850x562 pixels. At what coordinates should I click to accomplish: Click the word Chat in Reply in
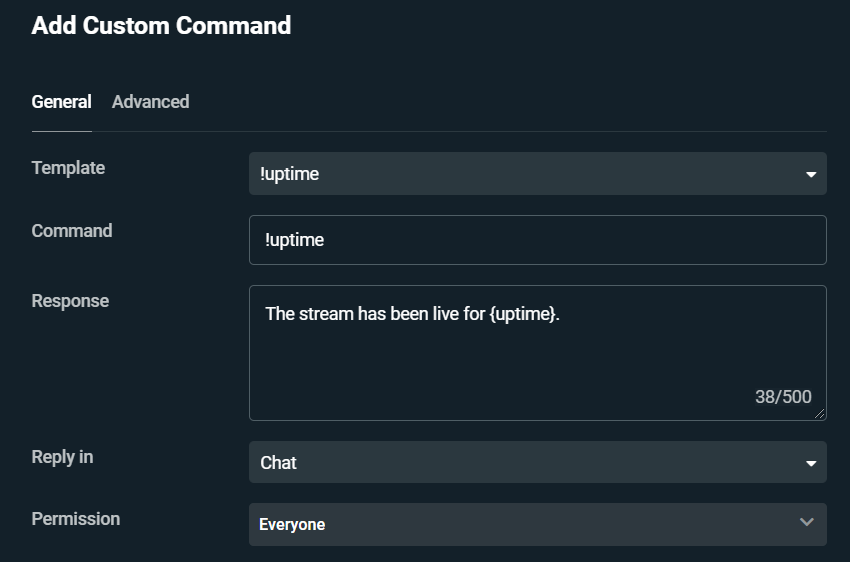(278, 463)
